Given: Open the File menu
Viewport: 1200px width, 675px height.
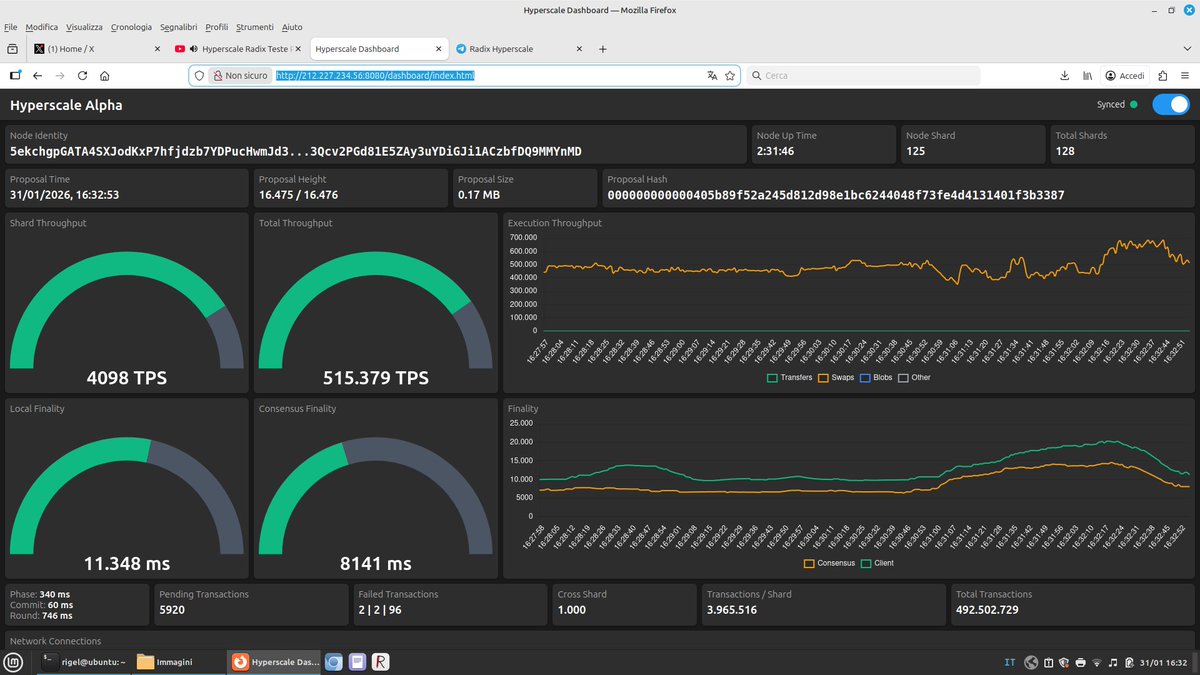Looking at the screenshot, I should tap(11, 27).
